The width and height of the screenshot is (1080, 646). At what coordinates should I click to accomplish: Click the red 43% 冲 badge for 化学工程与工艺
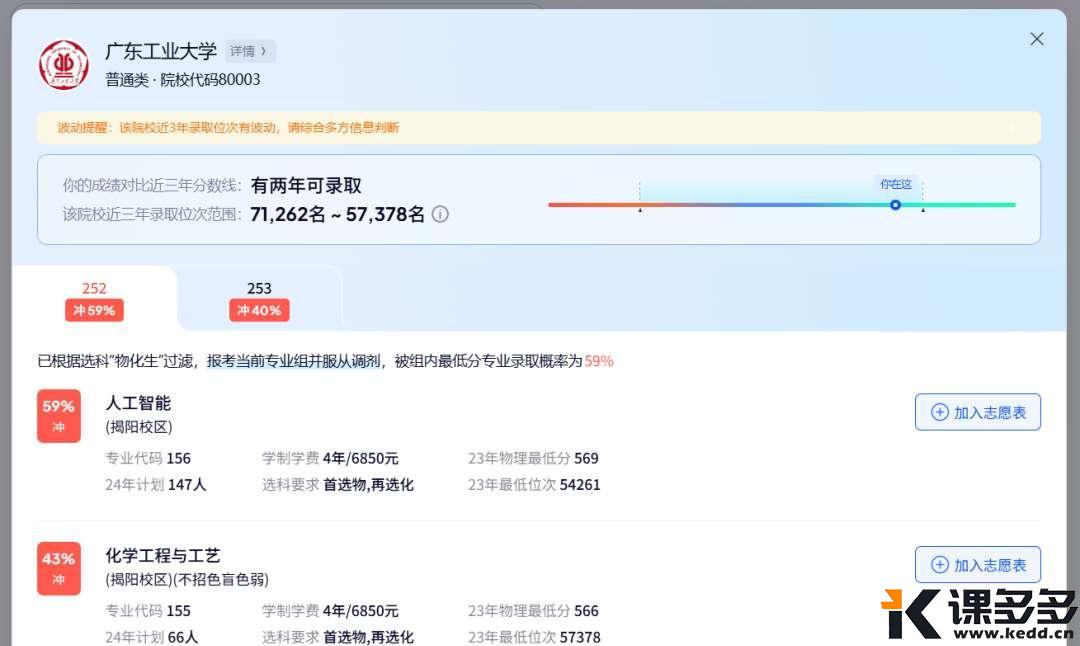(58, 567)
